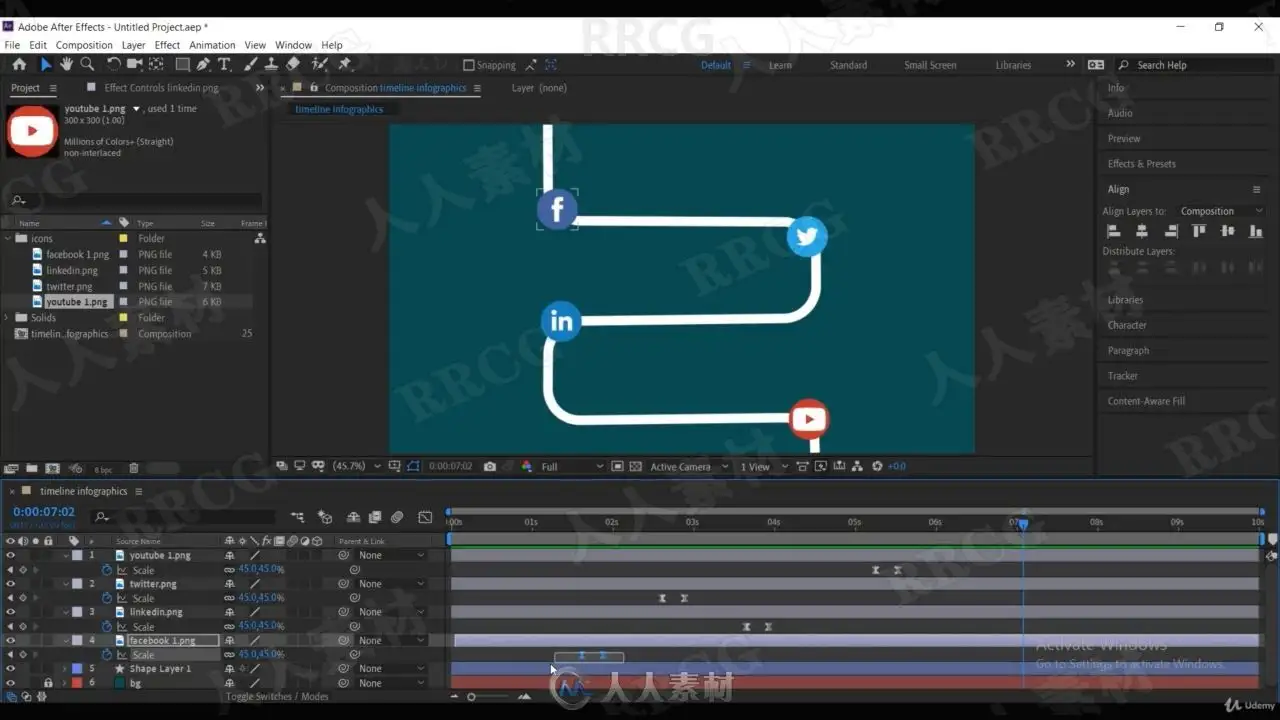Select the Horizontal Type tool
Image resolution: width=1280 pixels, height=720 pixels.
pos(224,64)
